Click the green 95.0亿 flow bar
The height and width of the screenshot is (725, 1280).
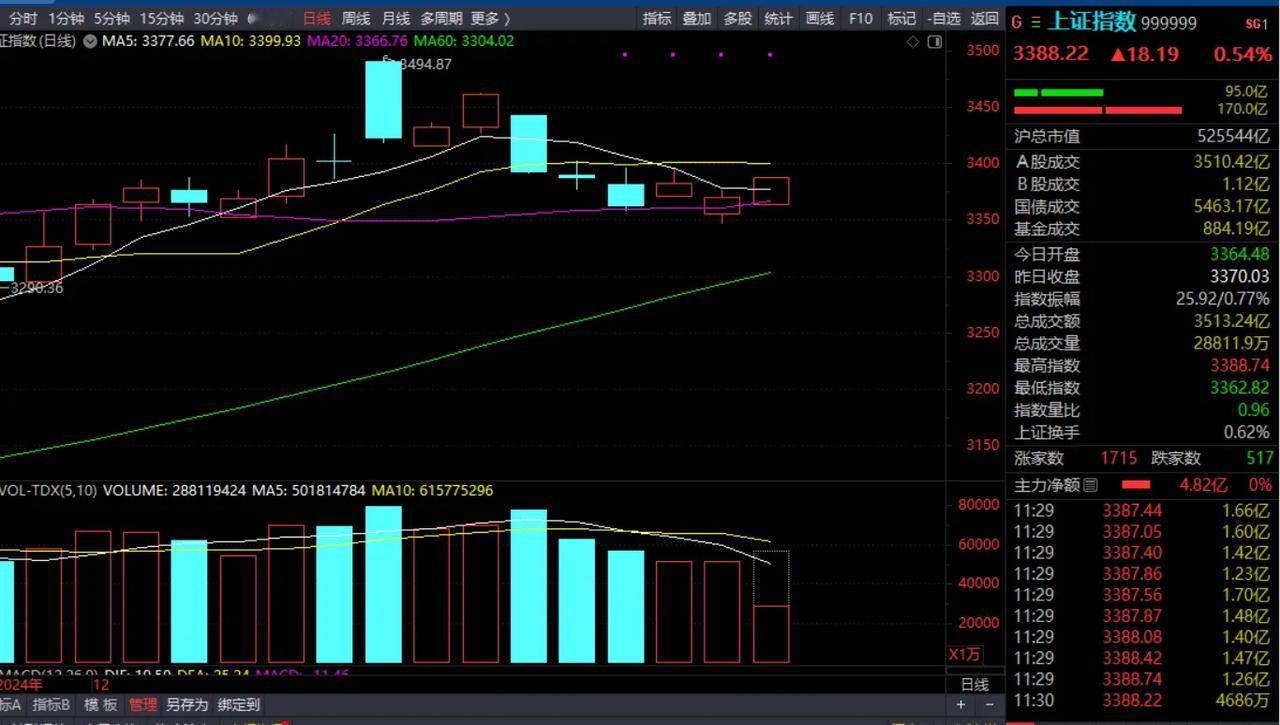point(1058,92)
